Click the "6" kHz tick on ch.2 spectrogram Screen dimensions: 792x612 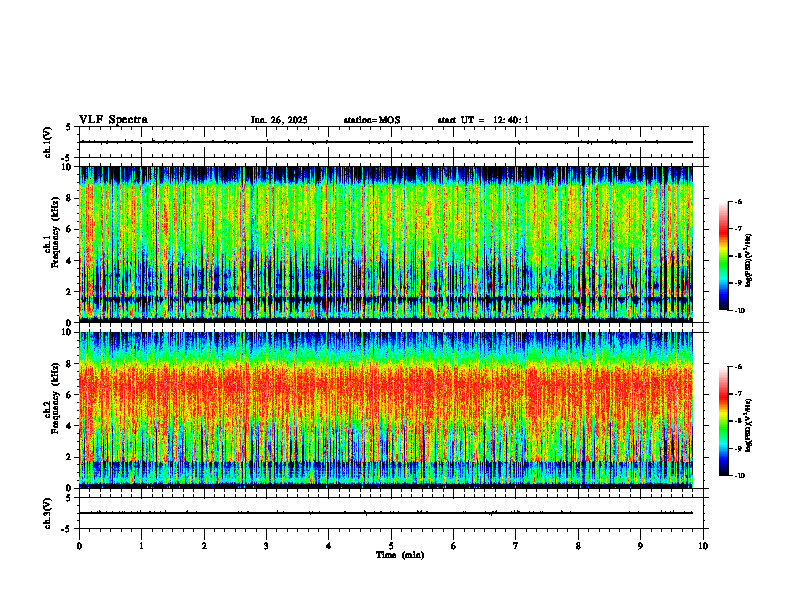pos(71,395)
